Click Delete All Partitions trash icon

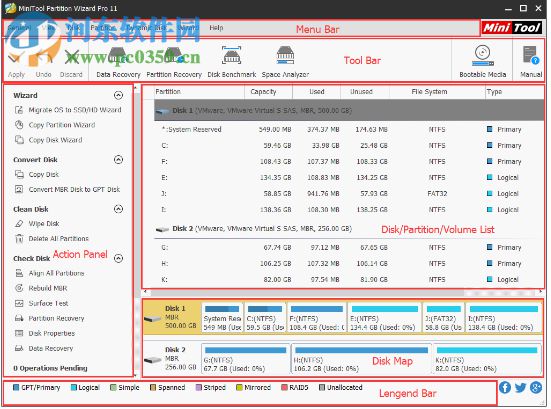(19, 239)
